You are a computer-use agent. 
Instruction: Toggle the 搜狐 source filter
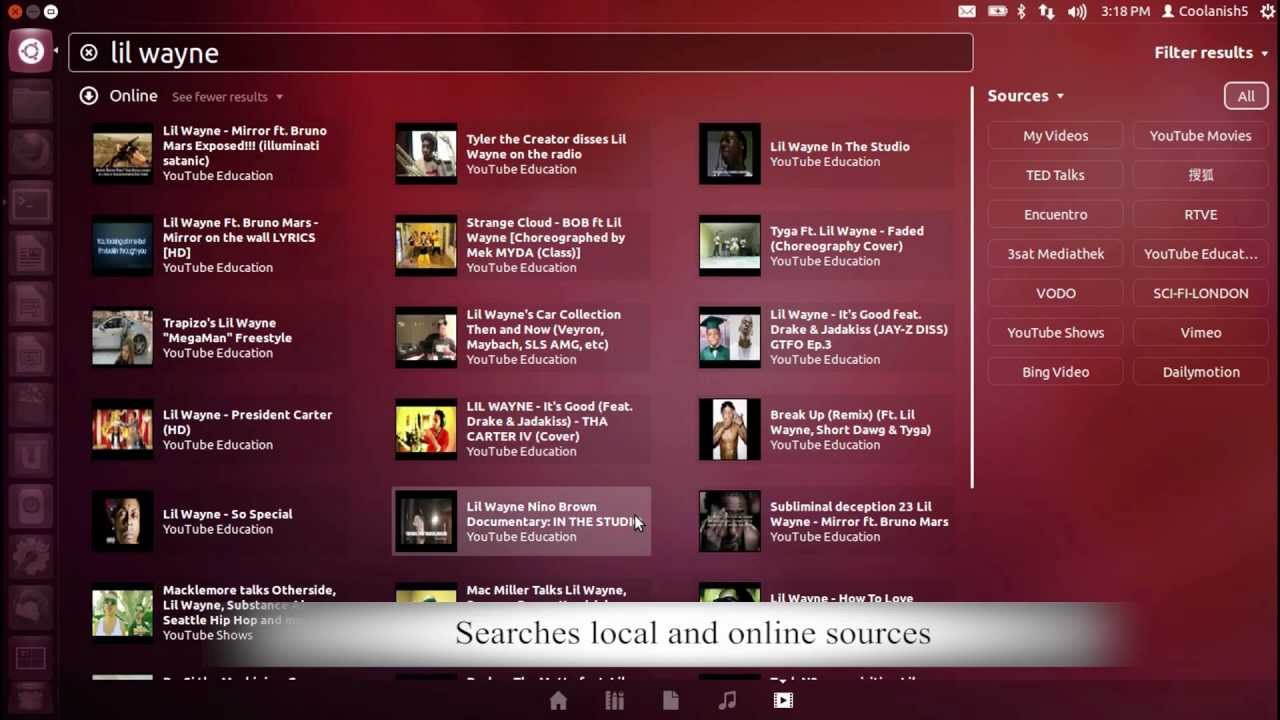tap(1200, 175)
